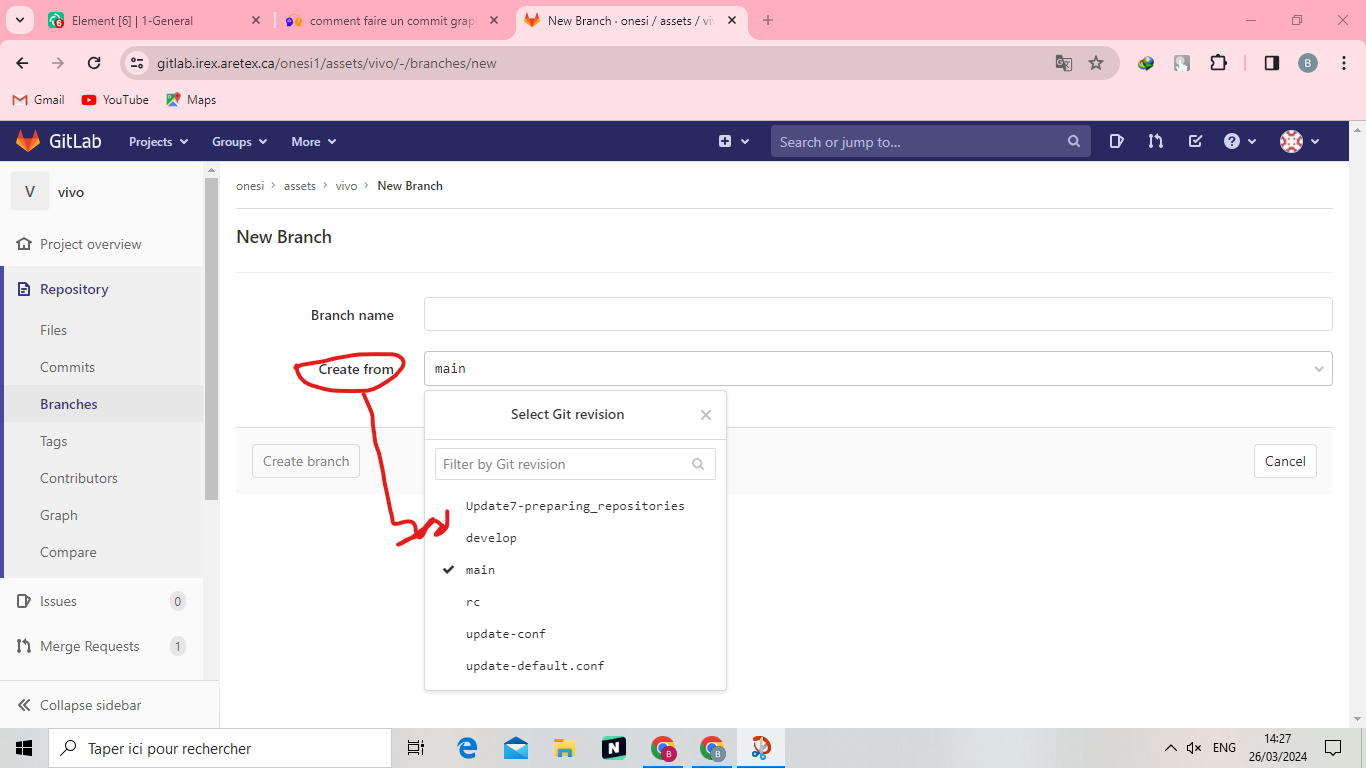The width and height of the screenshot is (1366, 768).
Task: Go to Commits in the sidebar
Action: [x=67, y=367]
